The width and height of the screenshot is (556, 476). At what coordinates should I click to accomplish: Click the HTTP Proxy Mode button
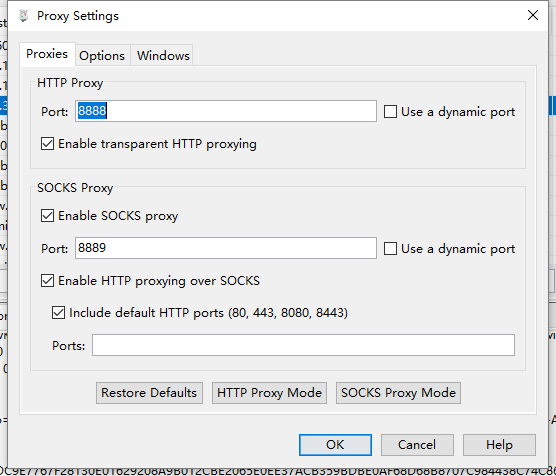(269, 393)
